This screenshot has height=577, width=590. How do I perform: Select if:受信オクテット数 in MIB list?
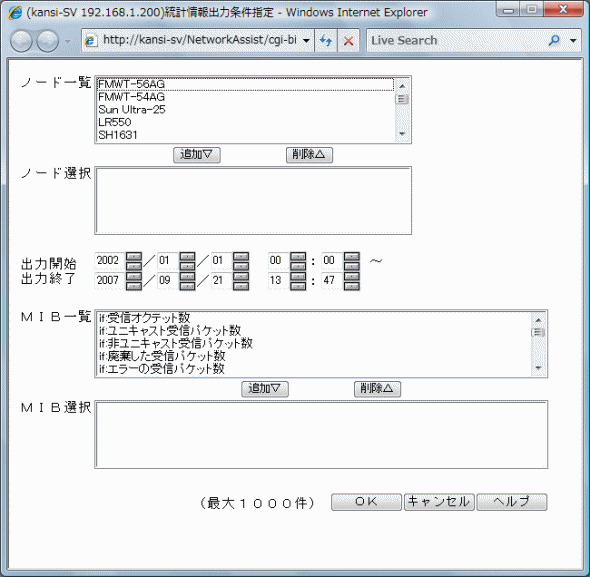pos(313,318)
